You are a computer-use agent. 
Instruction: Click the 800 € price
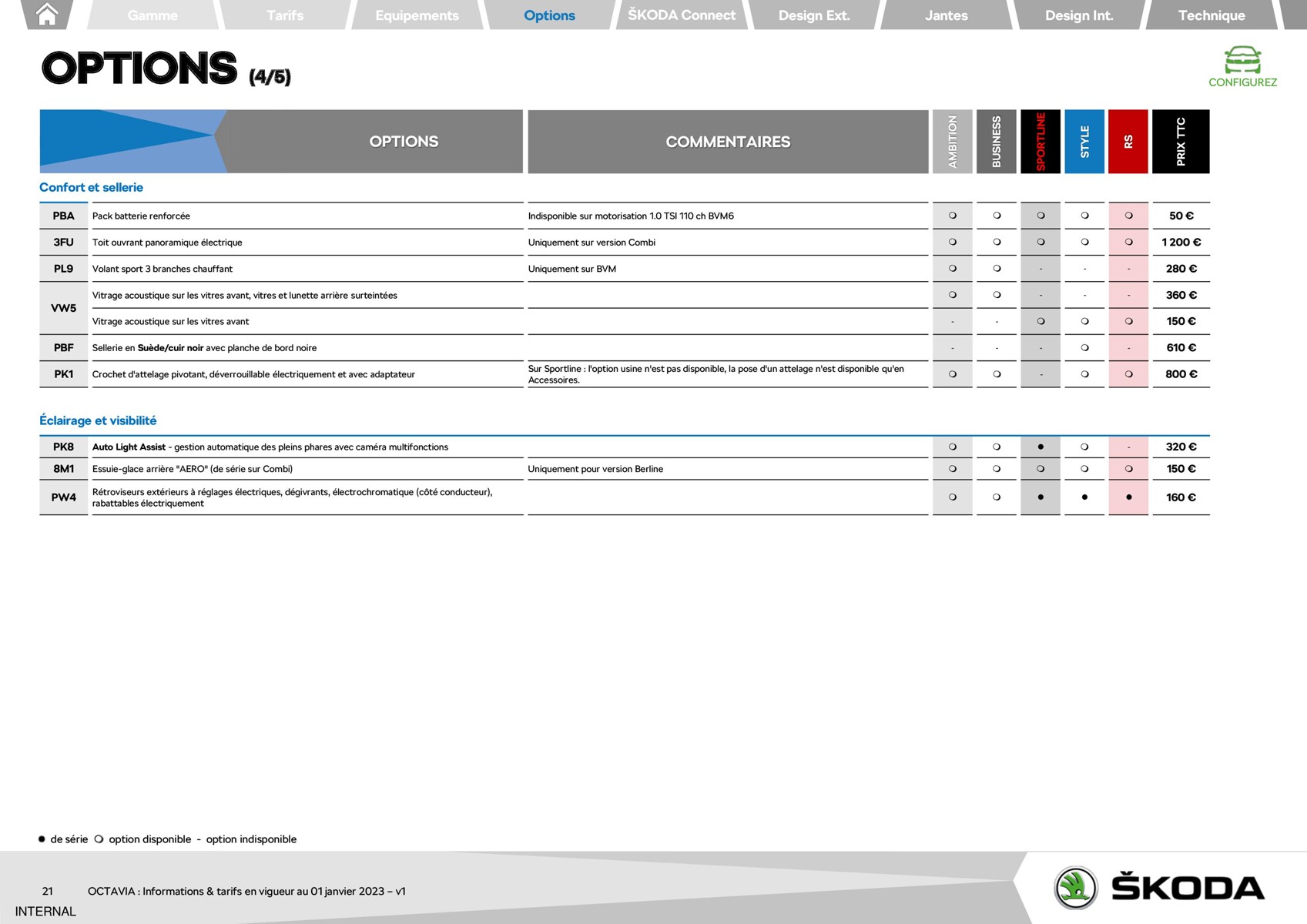click(x=1181, y=374)
